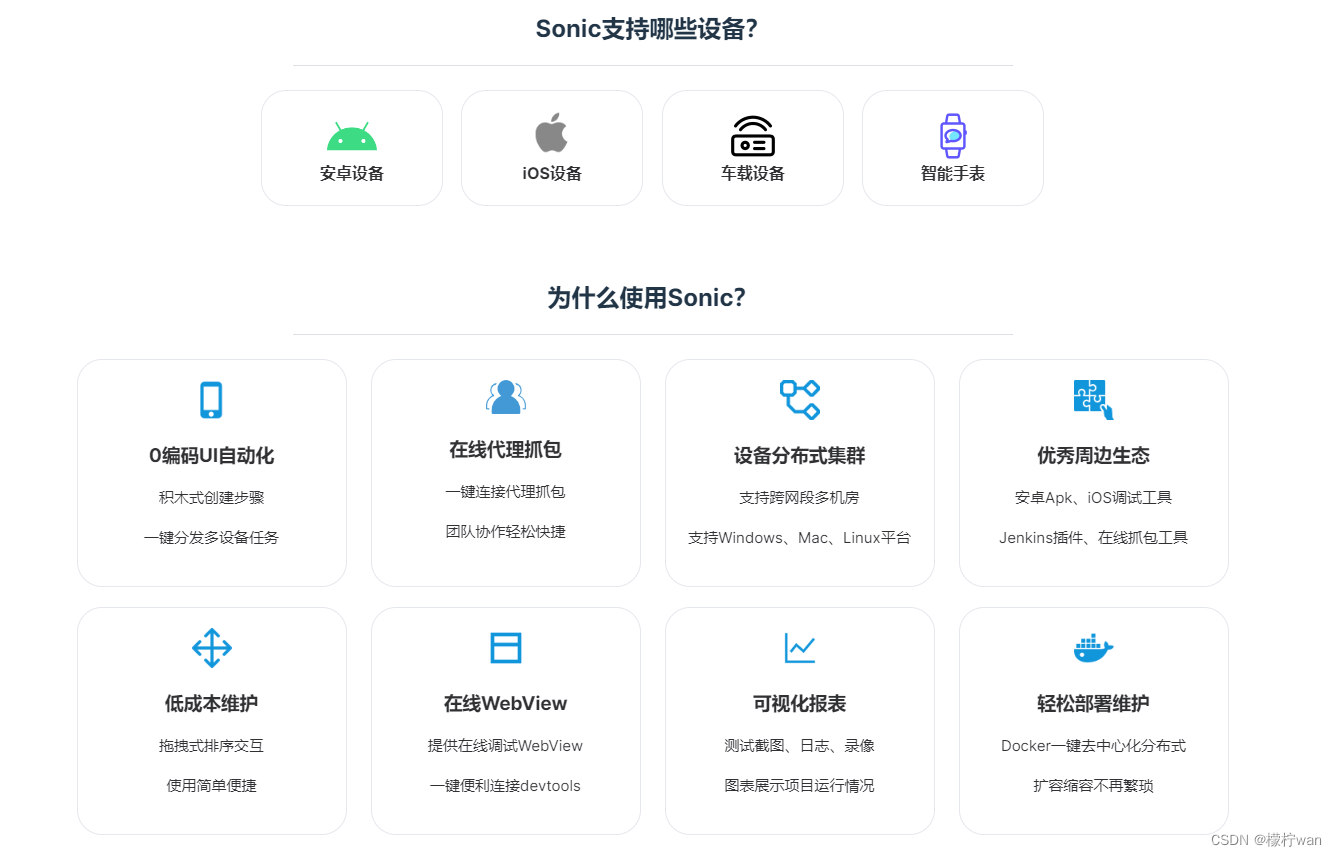
Task: Click the user icon above 在线代理抓包
Action: [506, 397]
